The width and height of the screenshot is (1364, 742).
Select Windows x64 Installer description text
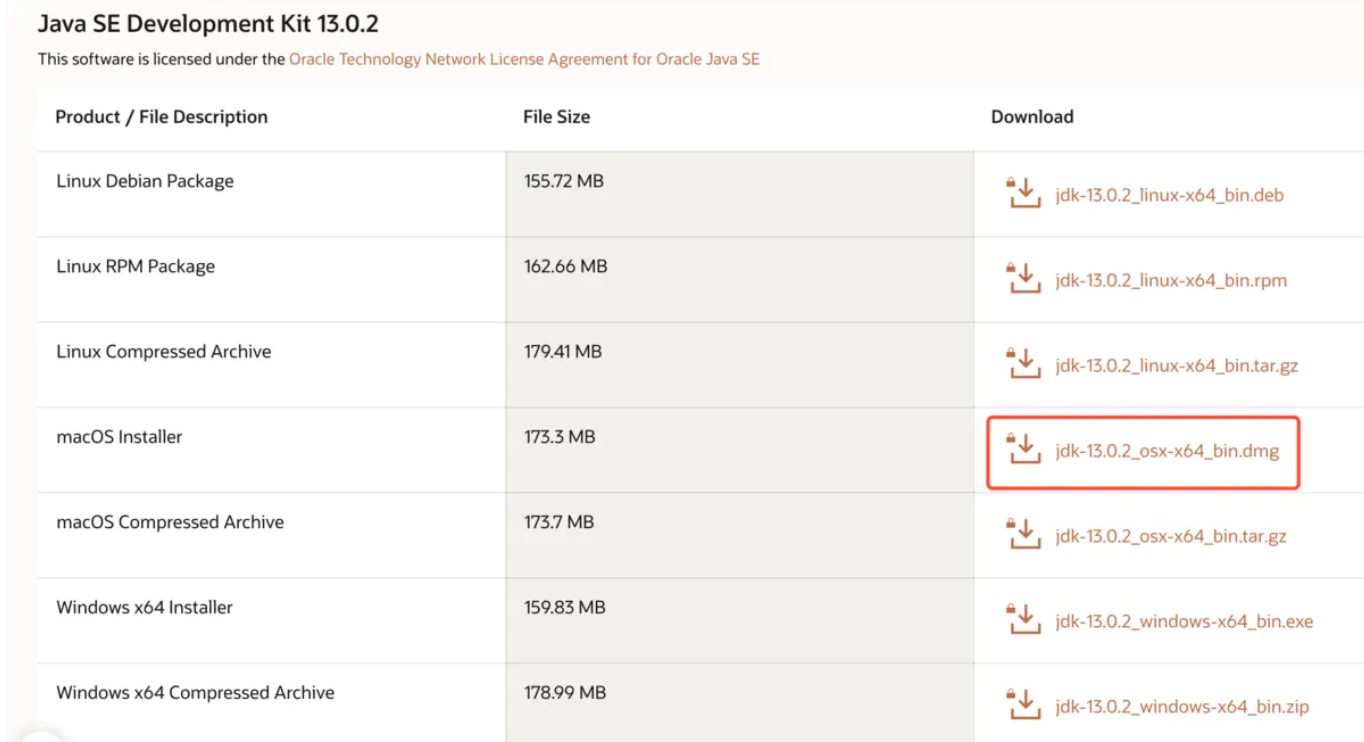tap(144, 607)
